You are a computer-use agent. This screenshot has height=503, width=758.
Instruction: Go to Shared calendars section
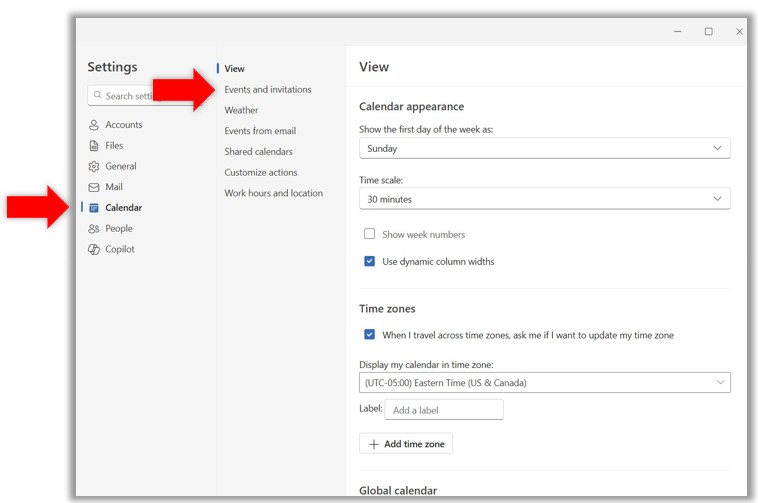[x=258, y=152]
